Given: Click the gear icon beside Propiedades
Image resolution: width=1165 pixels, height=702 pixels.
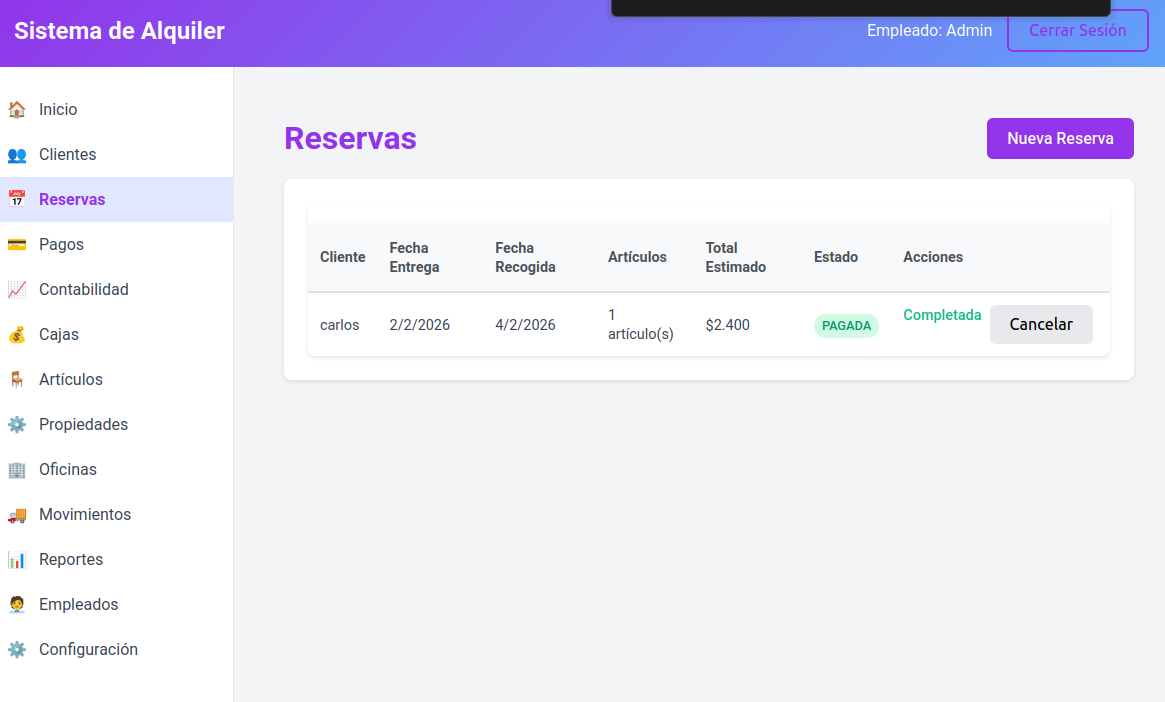Looking at the screenshot, I should (17, 424).
